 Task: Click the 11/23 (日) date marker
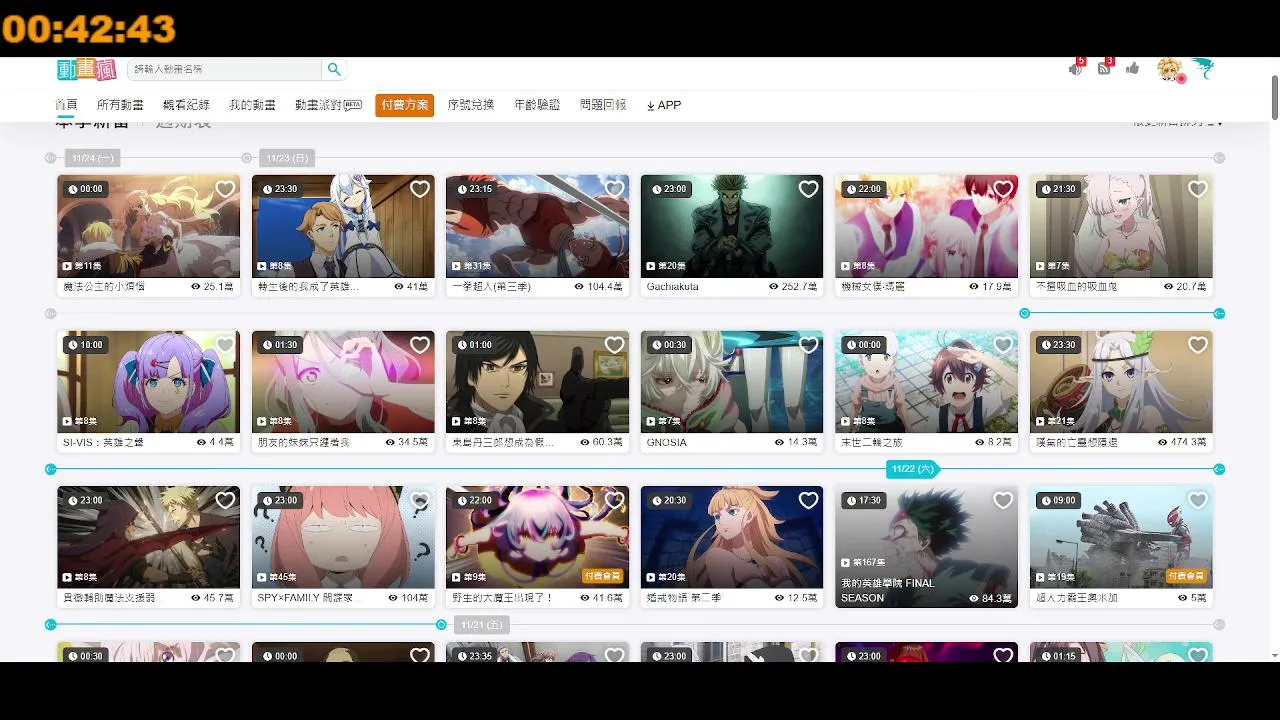click(x=286, y=158)
